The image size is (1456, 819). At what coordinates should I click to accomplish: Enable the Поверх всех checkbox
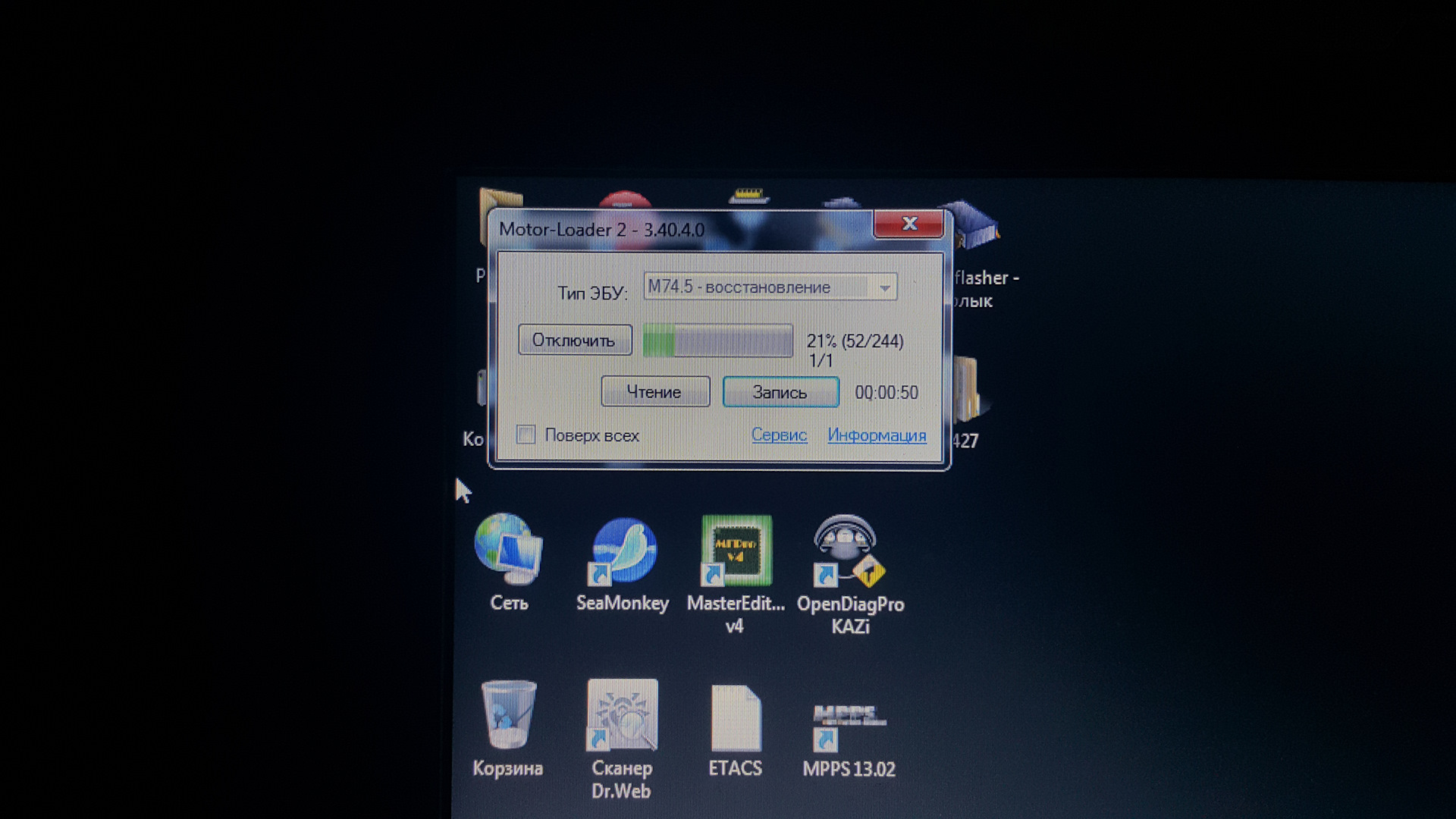[526, 435]
